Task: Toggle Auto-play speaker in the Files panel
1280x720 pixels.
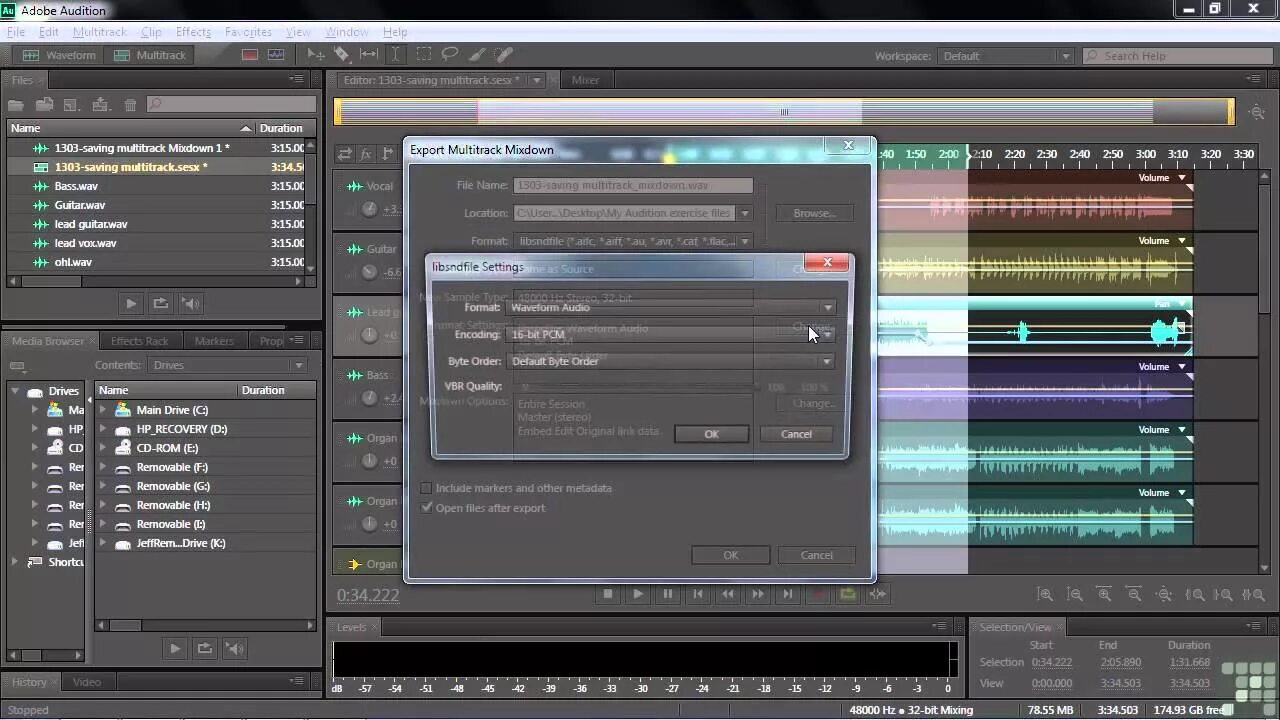Action: pyautogui.click(x=191, y=303)
